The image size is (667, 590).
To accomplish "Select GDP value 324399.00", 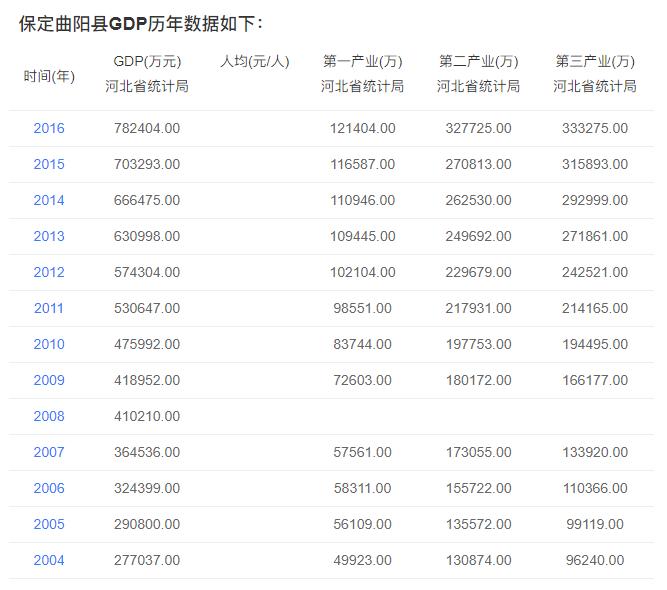I will tap(147, 488).
